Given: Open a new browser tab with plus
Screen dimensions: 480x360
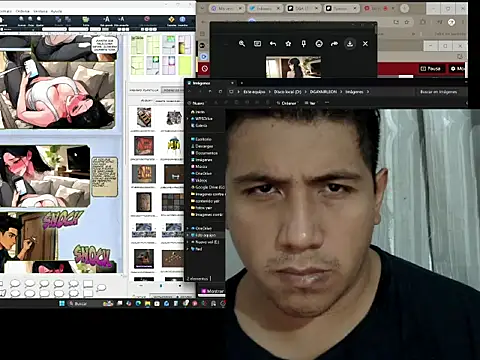Looking at the screenshot, I should point(404,8).
